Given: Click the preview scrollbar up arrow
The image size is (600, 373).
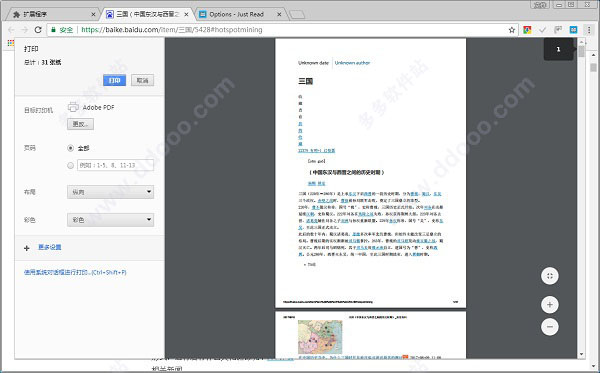Looking at the screenshot, I should [582, 41].
